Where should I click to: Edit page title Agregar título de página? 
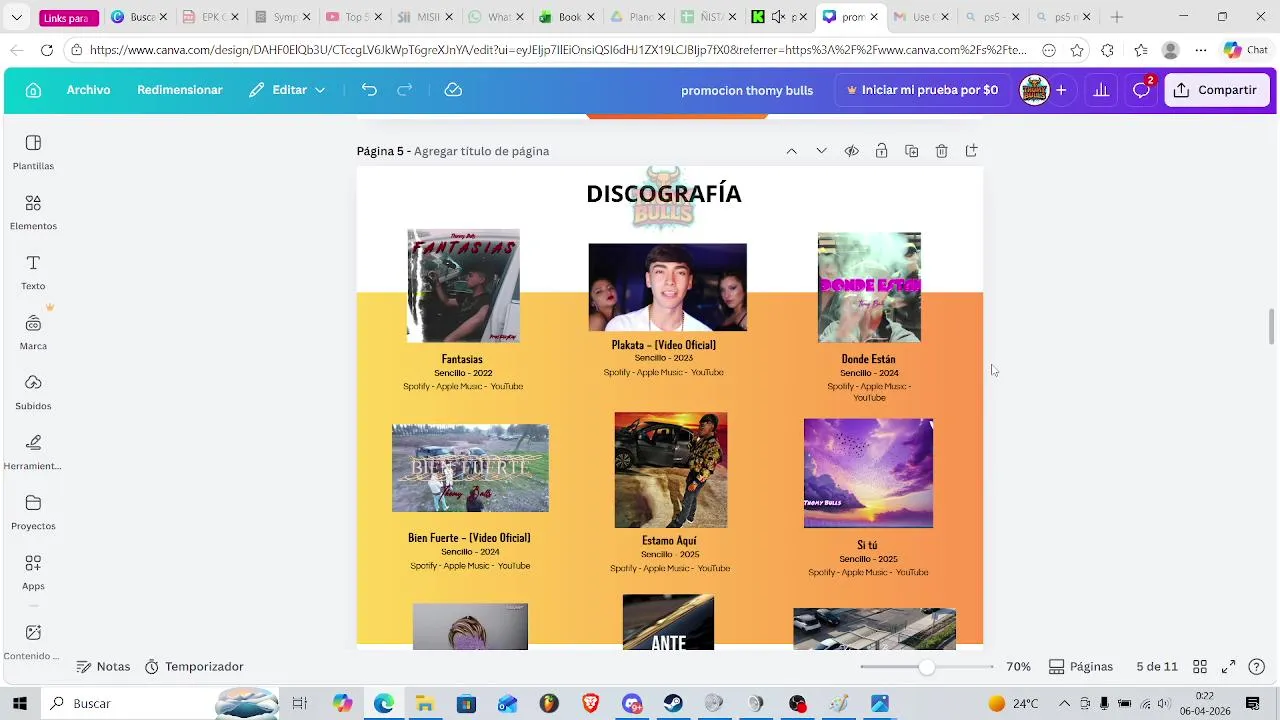pos(481,151)
